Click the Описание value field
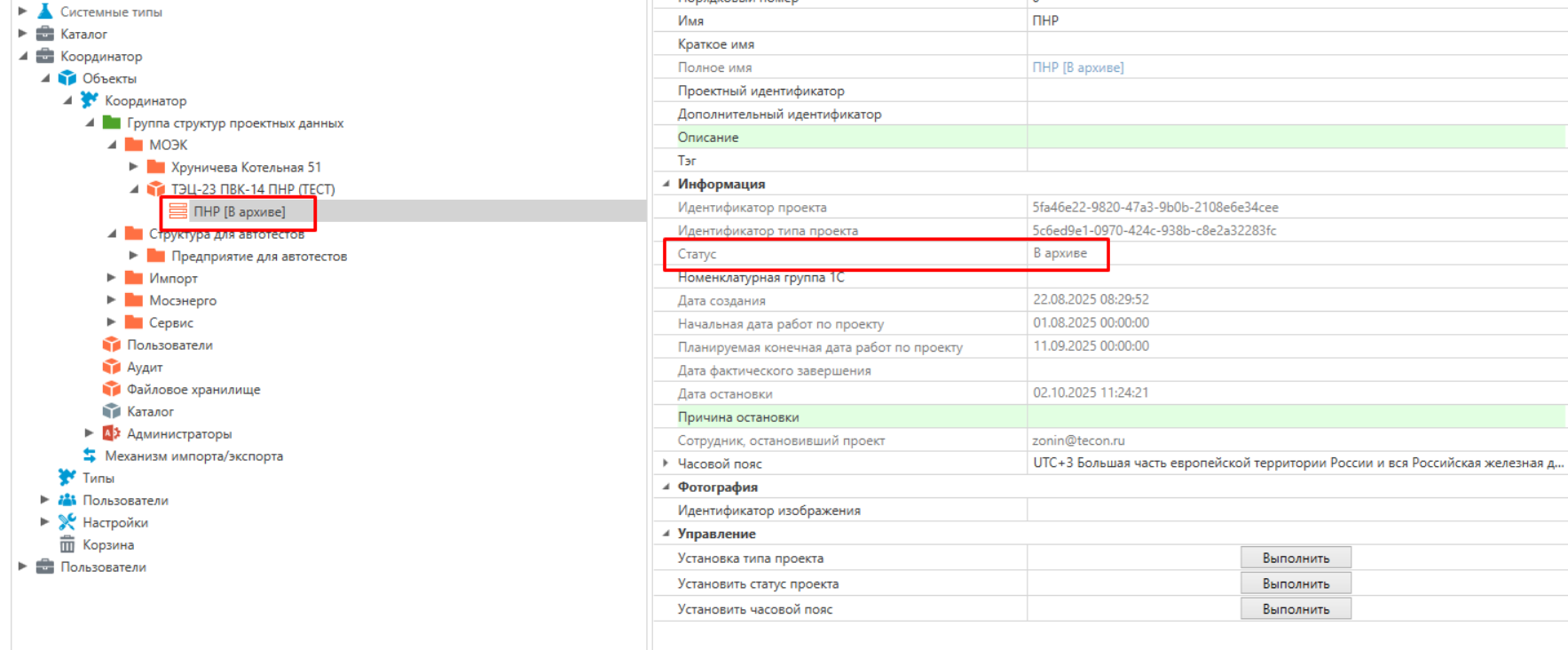The image size is (1568, 650). (x=1296, y=138)
